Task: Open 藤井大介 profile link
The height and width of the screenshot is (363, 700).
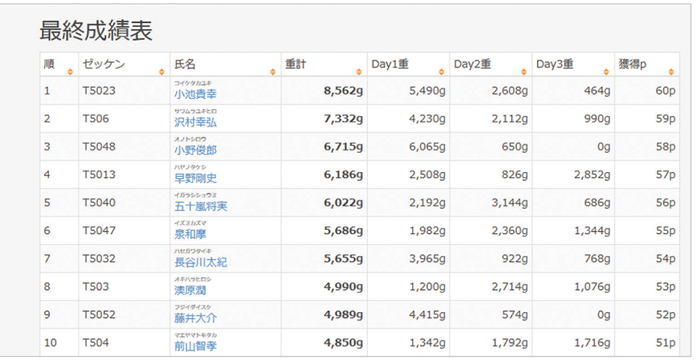Action: coord(196,318)
